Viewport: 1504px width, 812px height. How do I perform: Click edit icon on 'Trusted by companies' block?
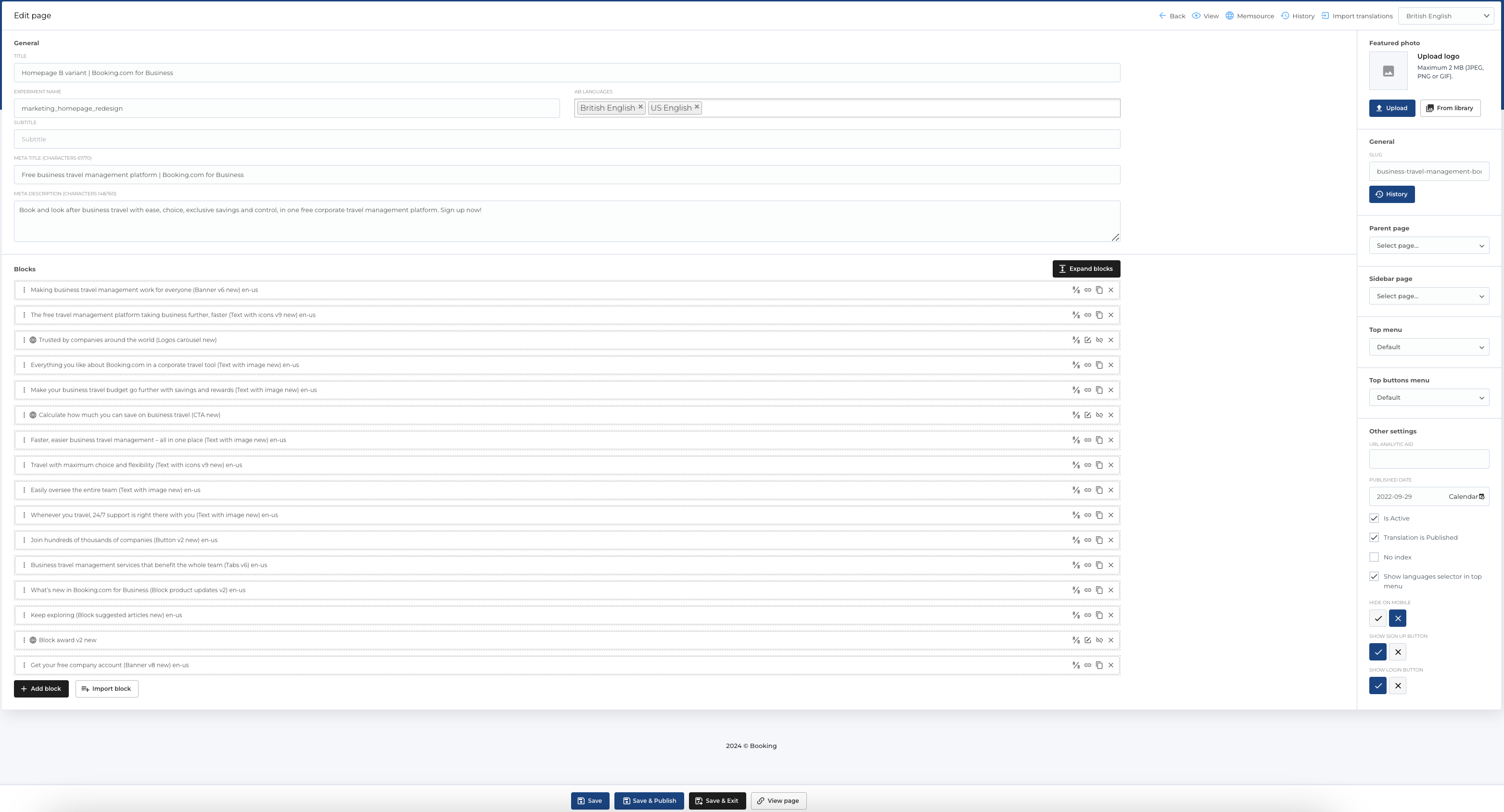1088,340
